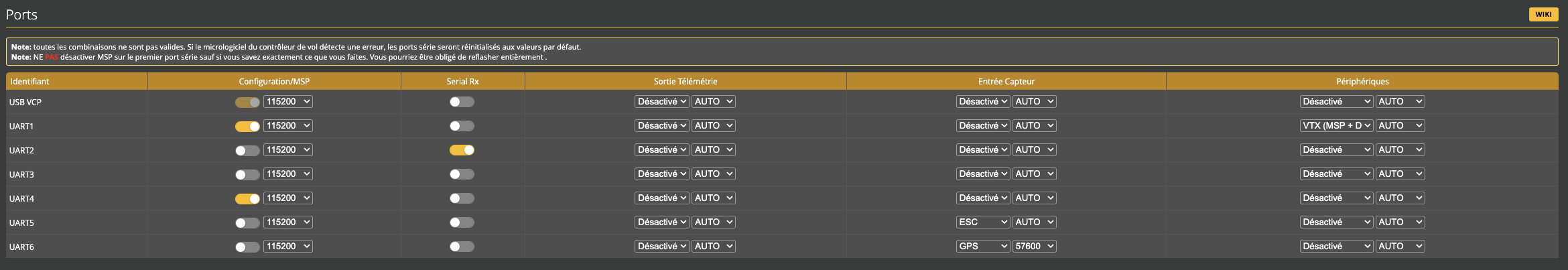Click the Sortie Télémétrie column header
1568x270 pixels.
pyautogui.click(x=685, y=81)
